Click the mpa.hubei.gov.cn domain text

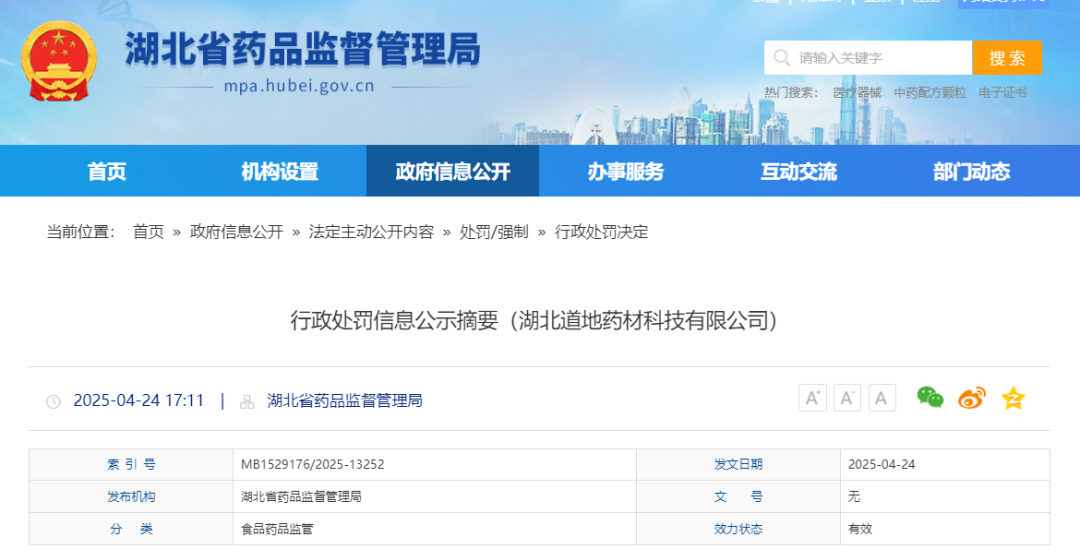click(299, 86)
